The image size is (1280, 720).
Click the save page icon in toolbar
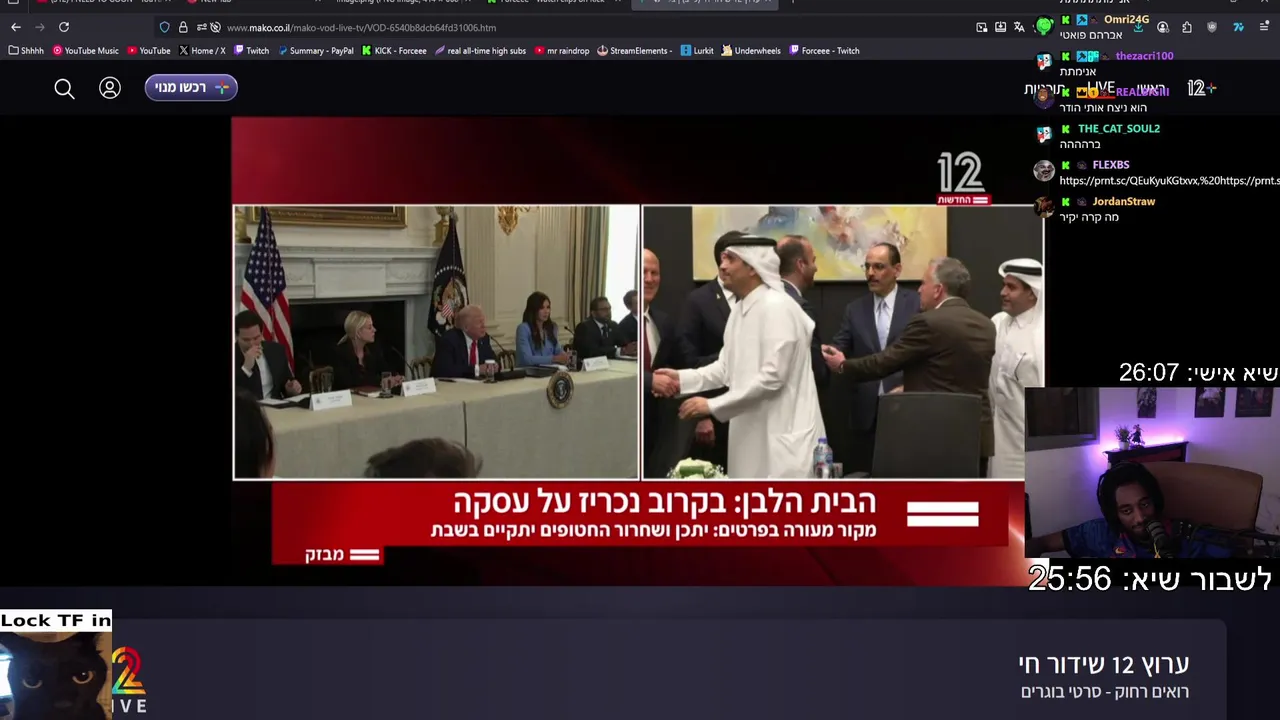pos(1000,27)
